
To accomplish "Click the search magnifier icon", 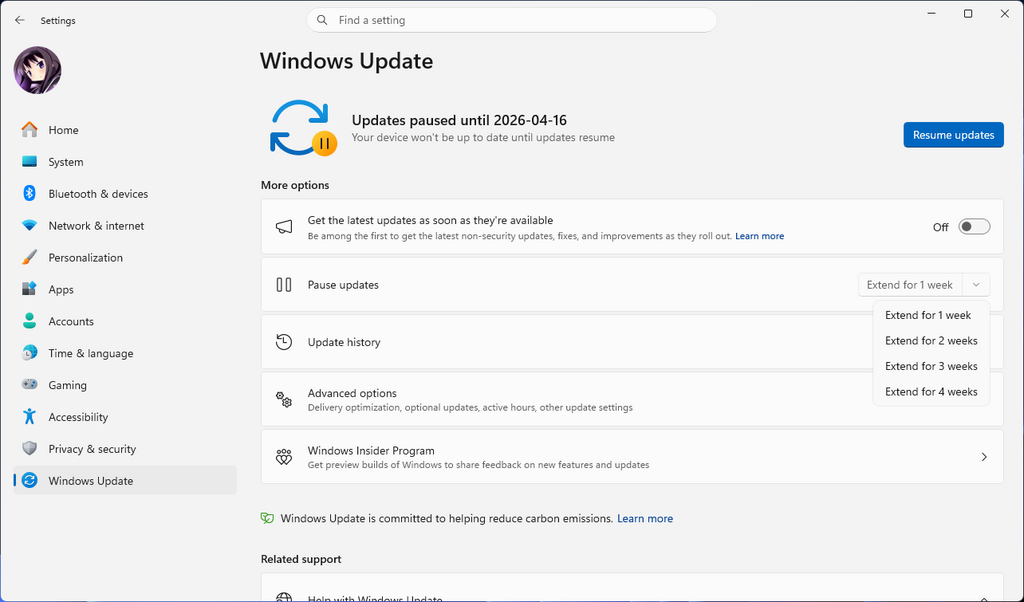I will (x=322, y=20).
